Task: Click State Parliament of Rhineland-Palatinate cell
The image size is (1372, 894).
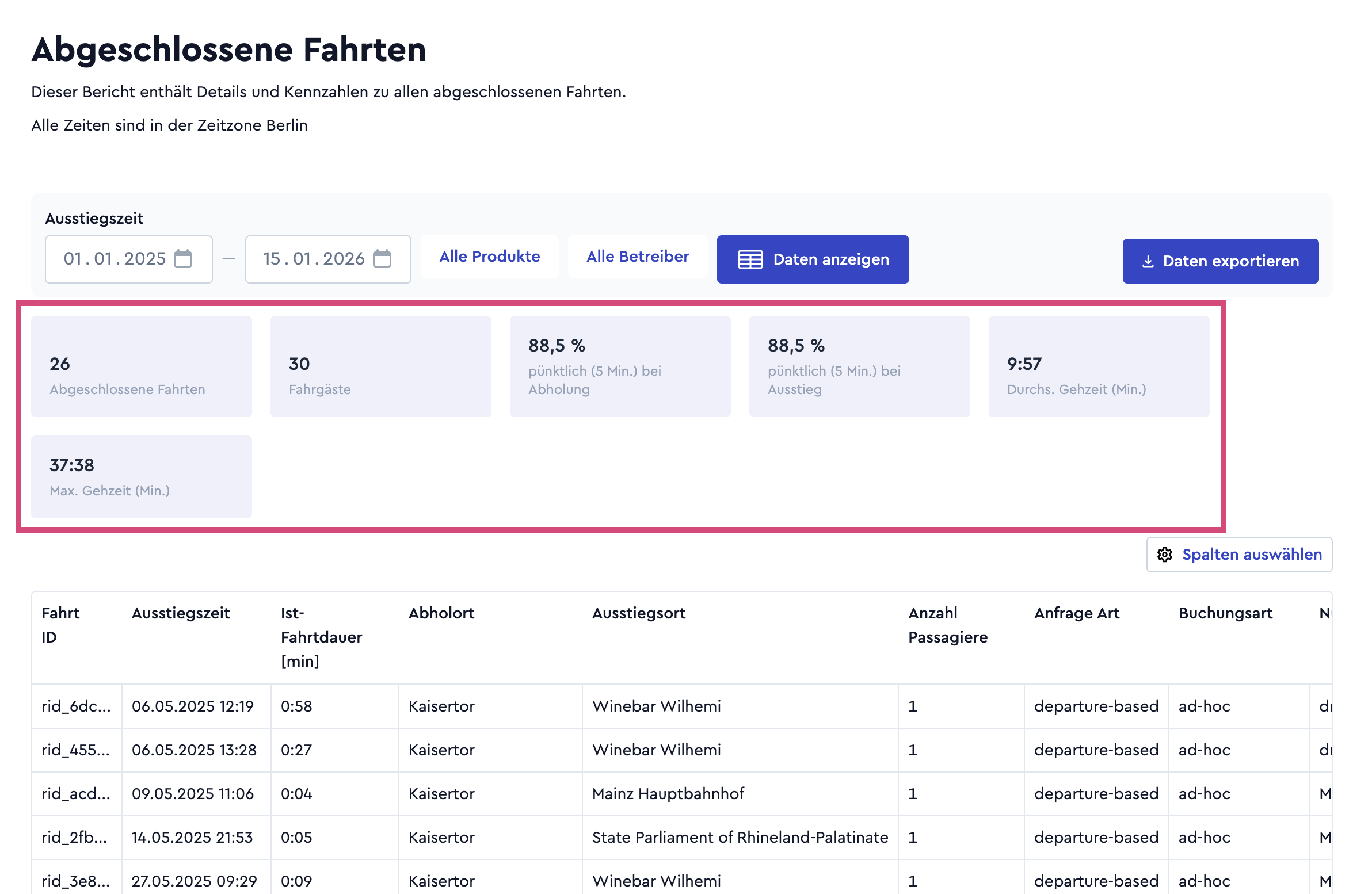Action: click(740, 838)
